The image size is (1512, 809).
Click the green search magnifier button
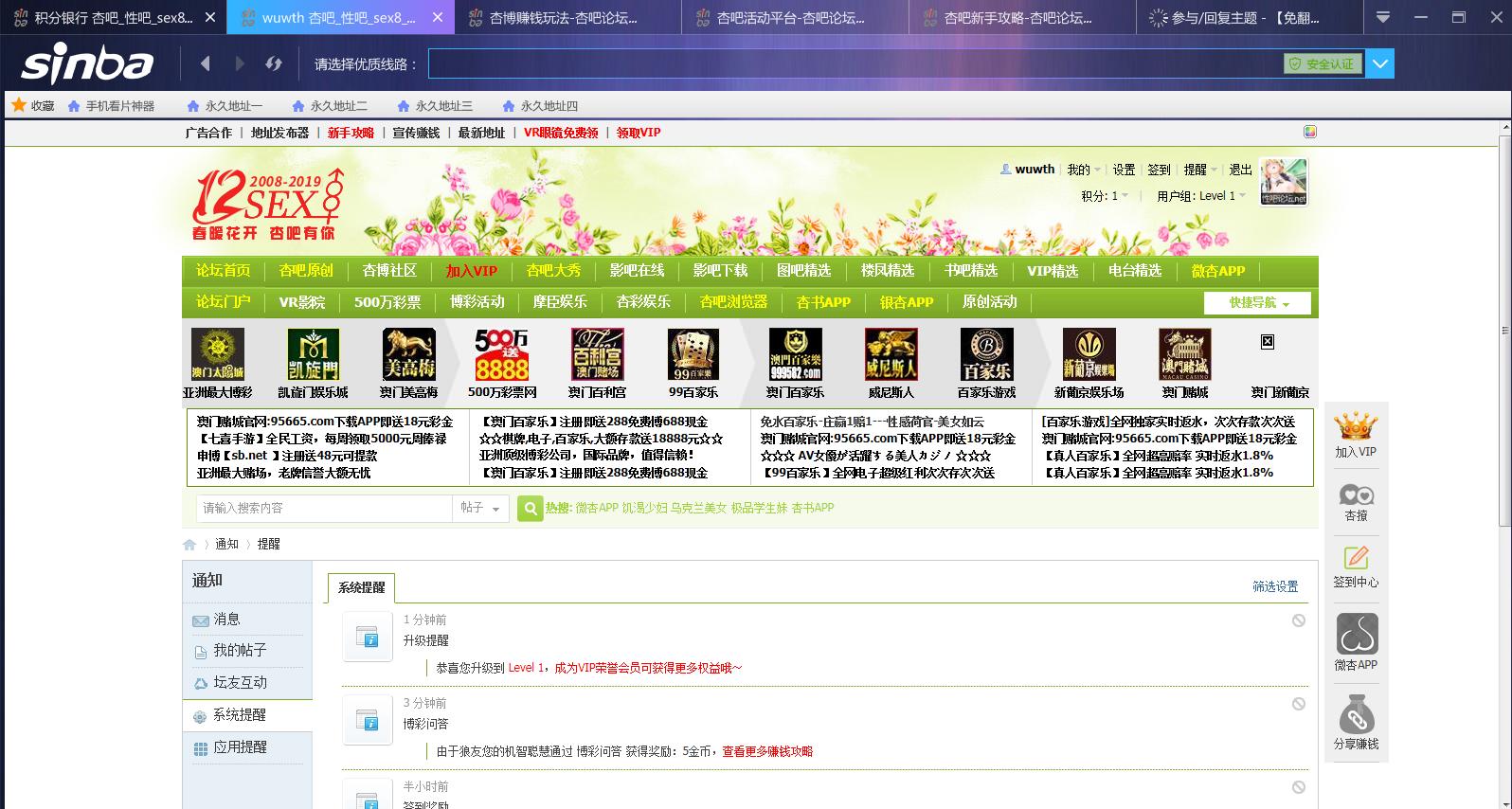pos(530,509)
